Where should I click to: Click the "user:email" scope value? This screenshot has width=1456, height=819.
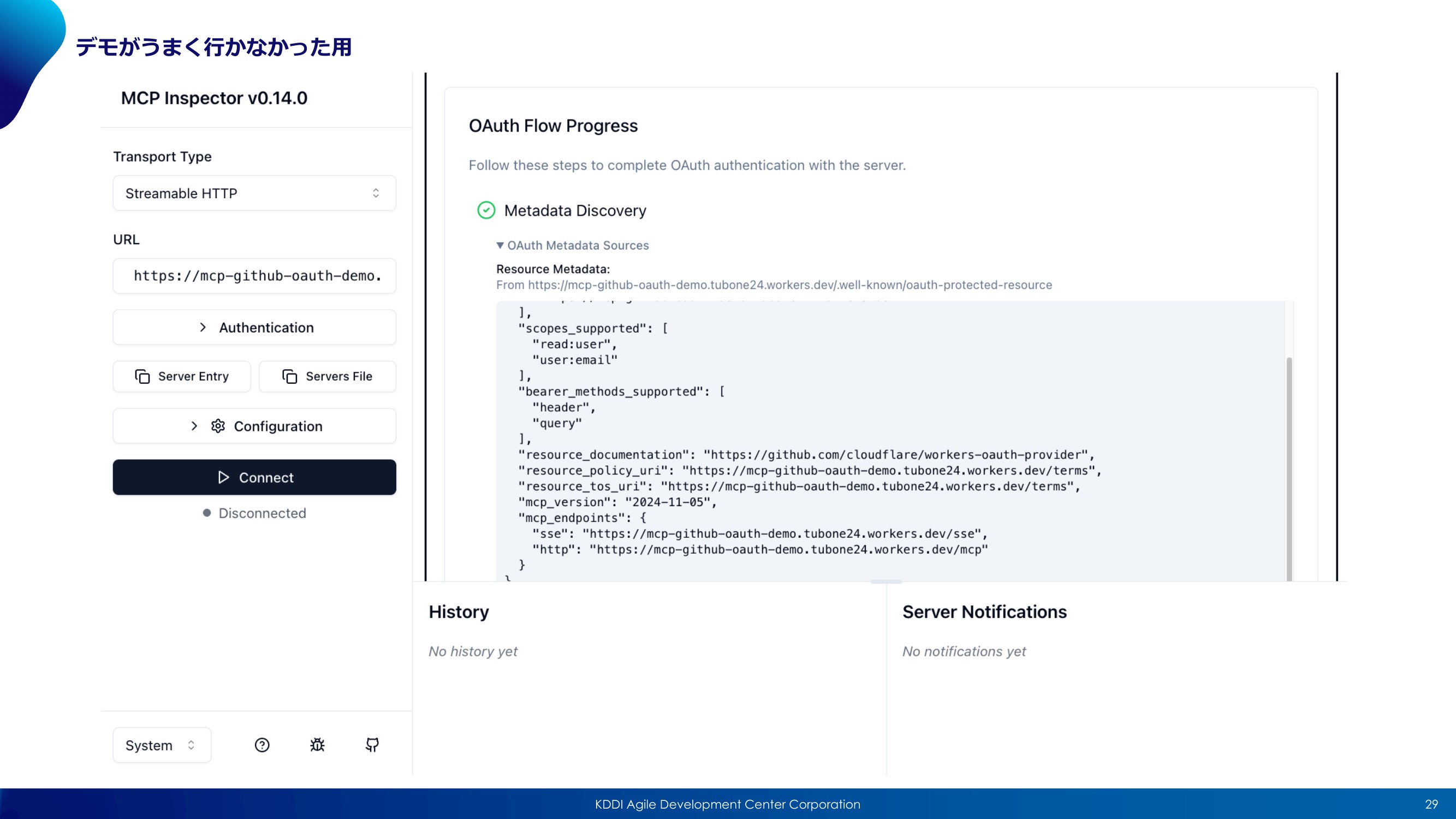575,360
